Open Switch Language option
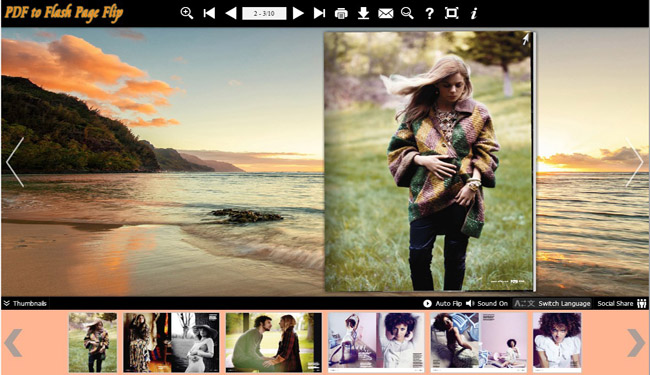The width and height of the screenshot is (650, 375). pos(552,303)
